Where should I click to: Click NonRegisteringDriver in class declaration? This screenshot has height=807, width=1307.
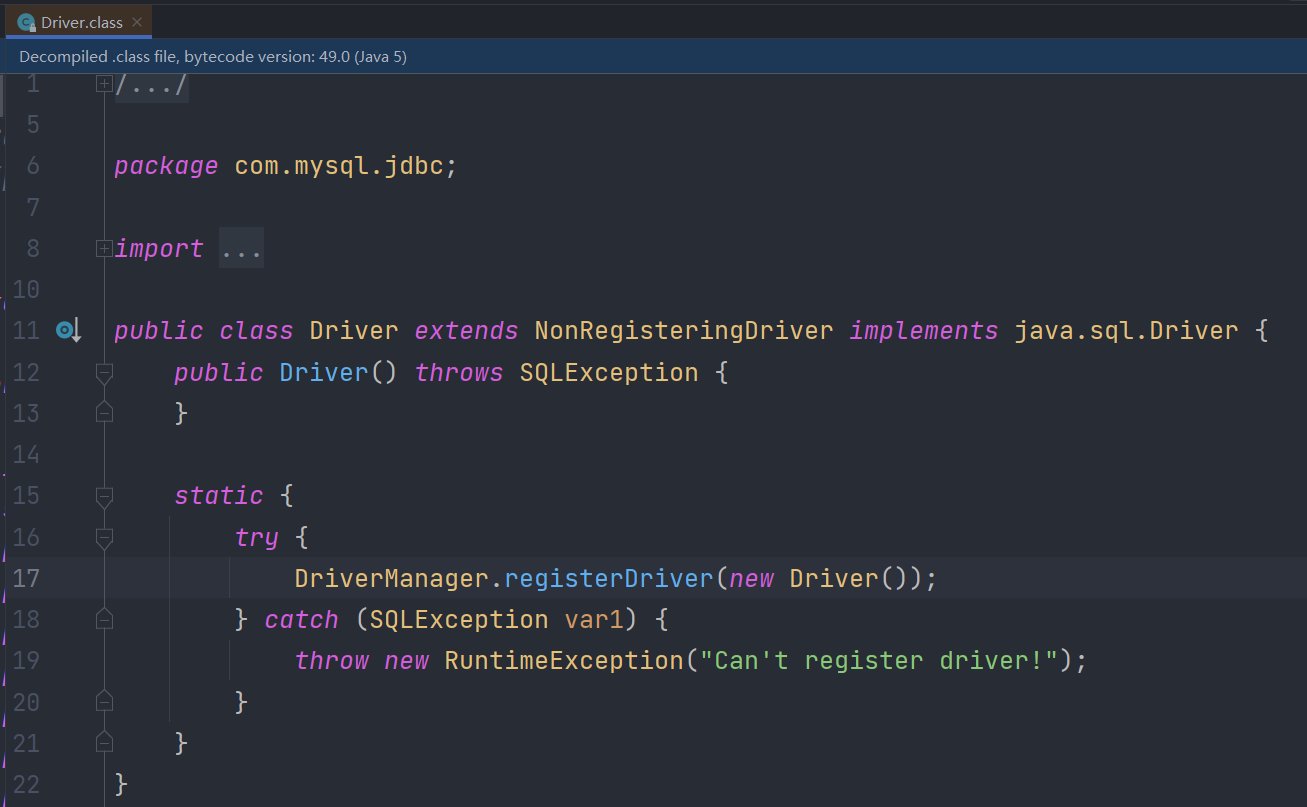click(x=684, y=331)
